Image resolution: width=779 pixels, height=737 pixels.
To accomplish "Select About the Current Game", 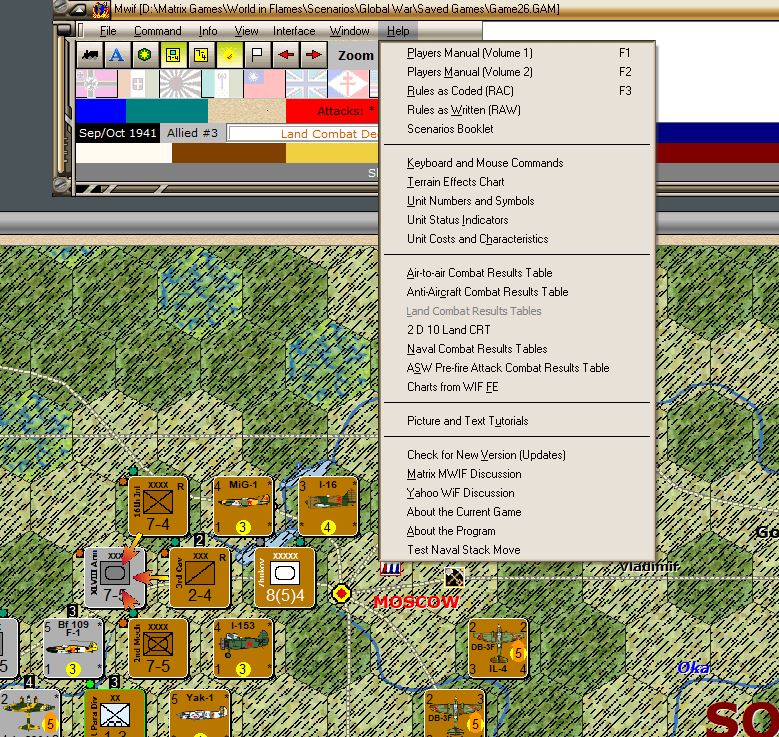I will (518, 512).
